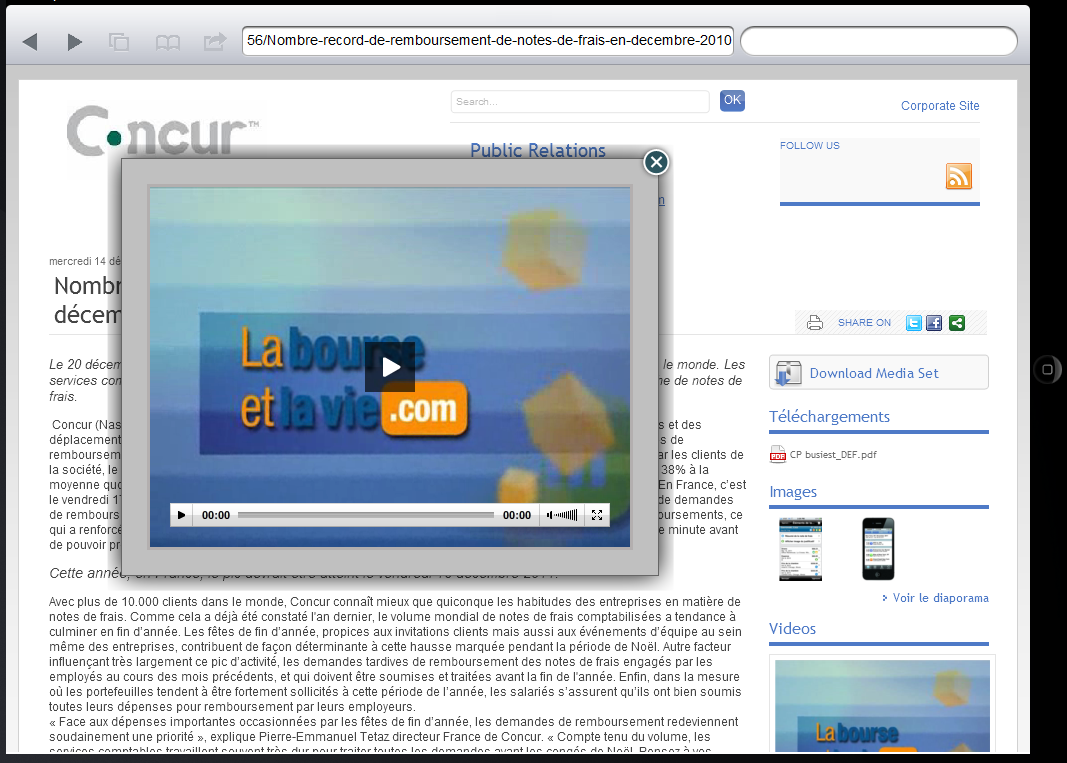Click the share arrow icon in the toolbar
Viewport: 1067px width, 763px height.
[x=215, y=42]
